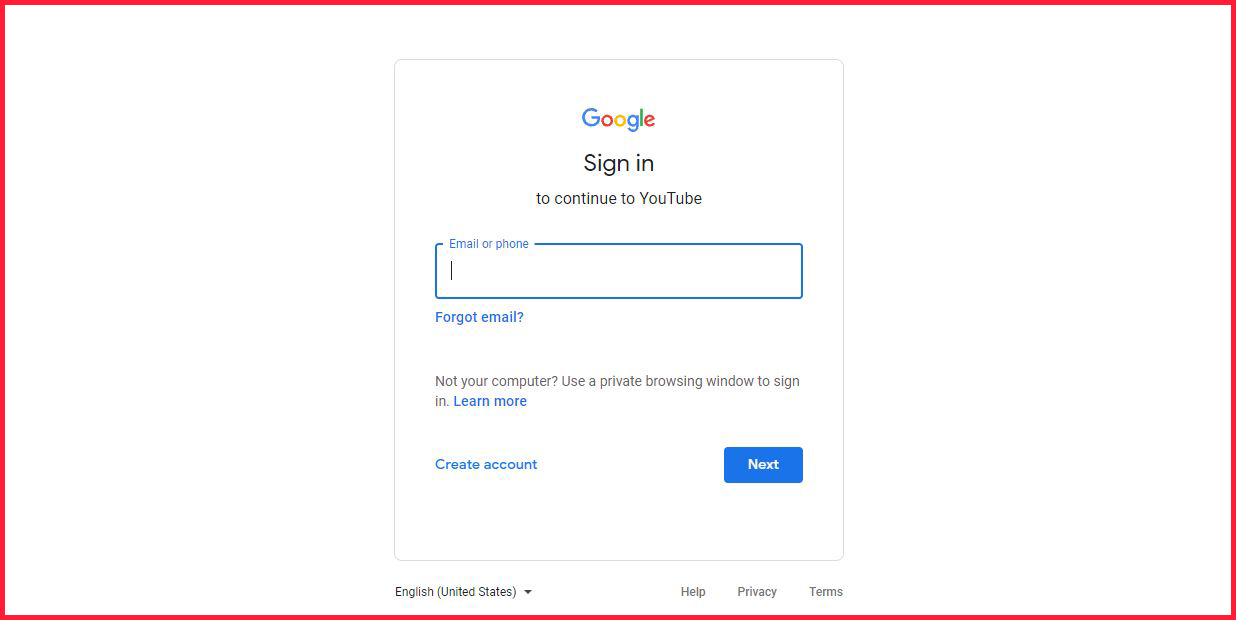The image size is (1236, 620).
Task: Expand the English (United States) language selector
Action: tap(464, 592)
